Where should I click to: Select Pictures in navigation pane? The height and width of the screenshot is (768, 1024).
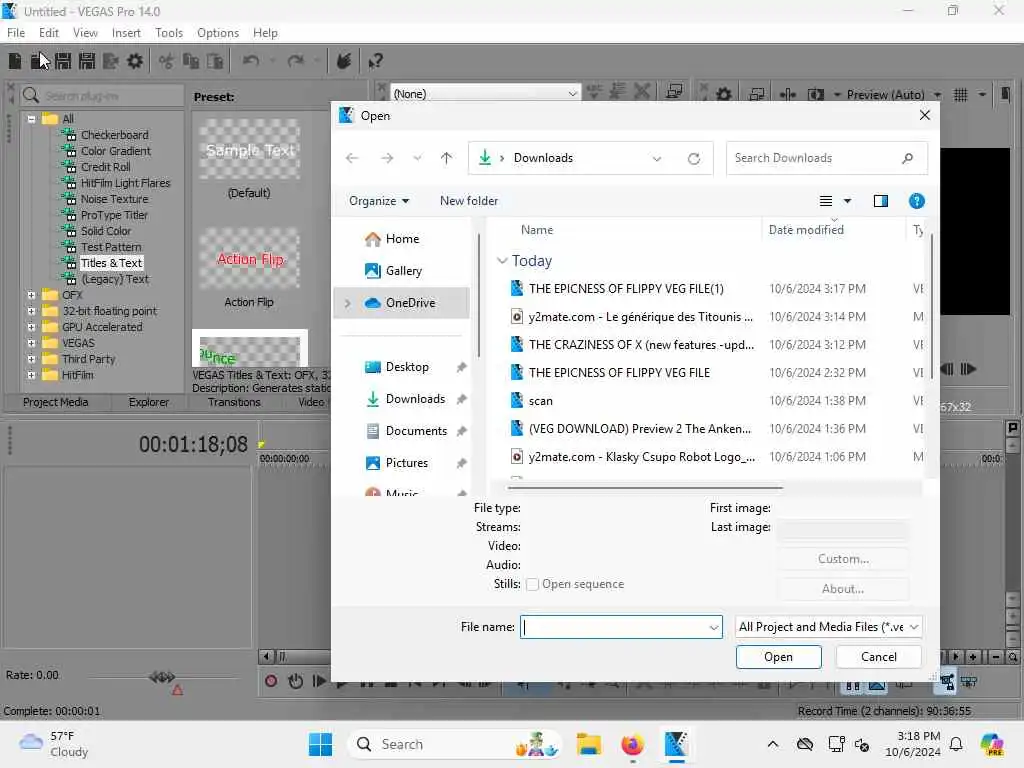(x=406, y=463)
